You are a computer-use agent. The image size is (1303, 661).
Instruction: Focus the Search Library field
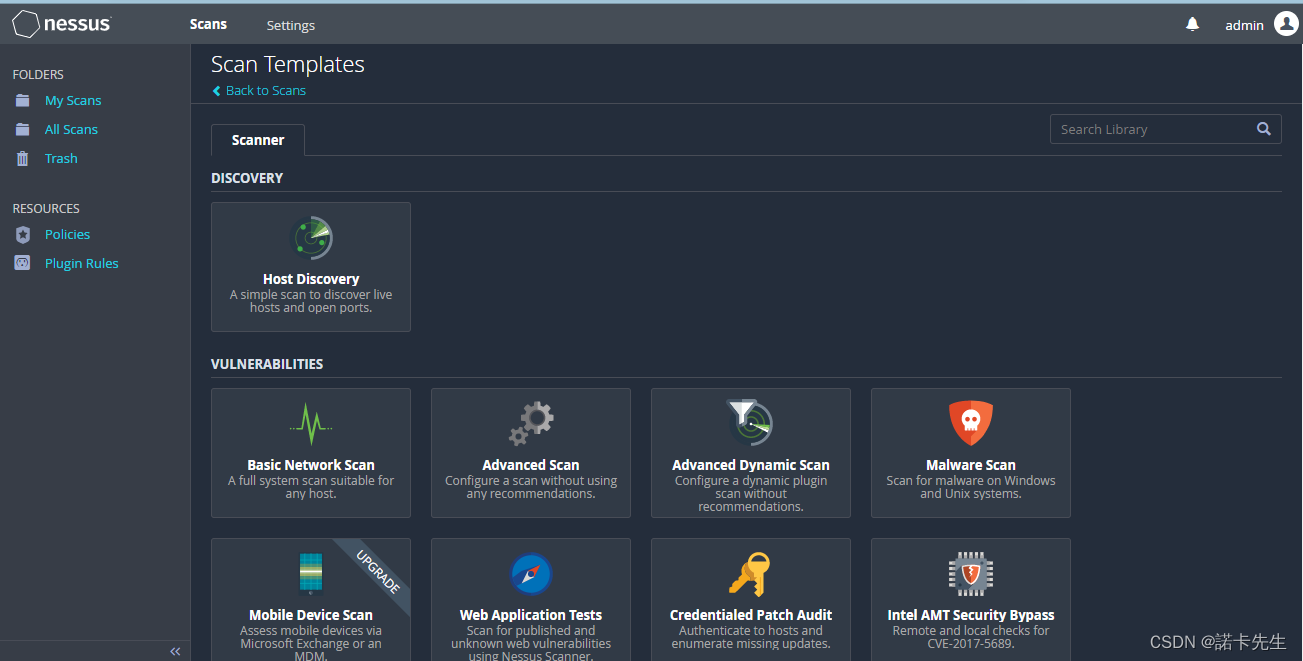point(1165,129)
